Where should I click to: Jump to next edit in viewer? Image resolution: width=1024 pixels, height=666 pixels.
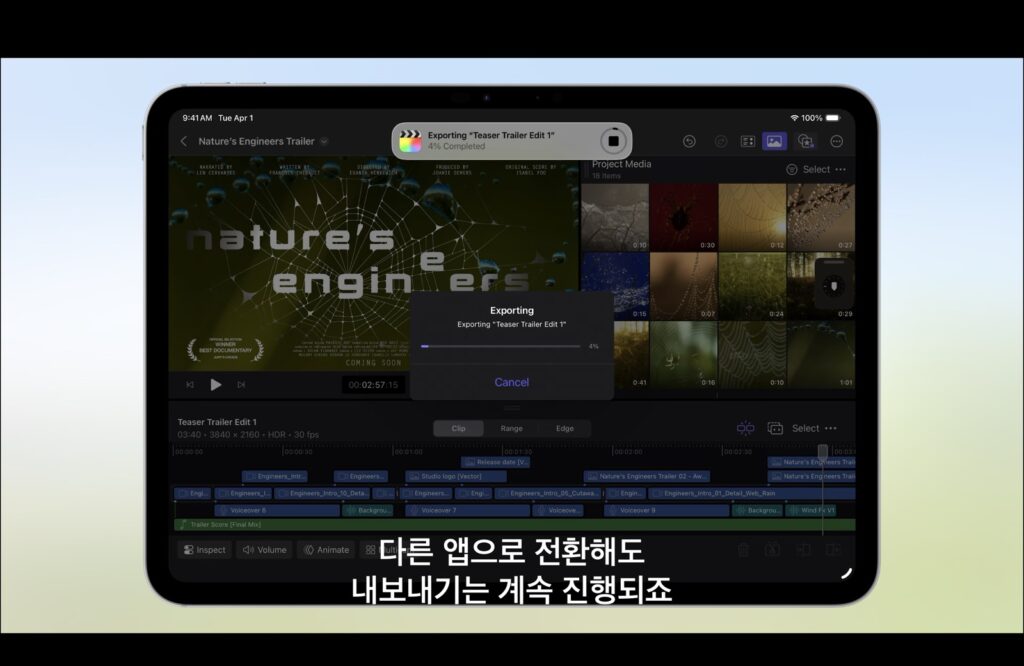click(x=241, y=385)
